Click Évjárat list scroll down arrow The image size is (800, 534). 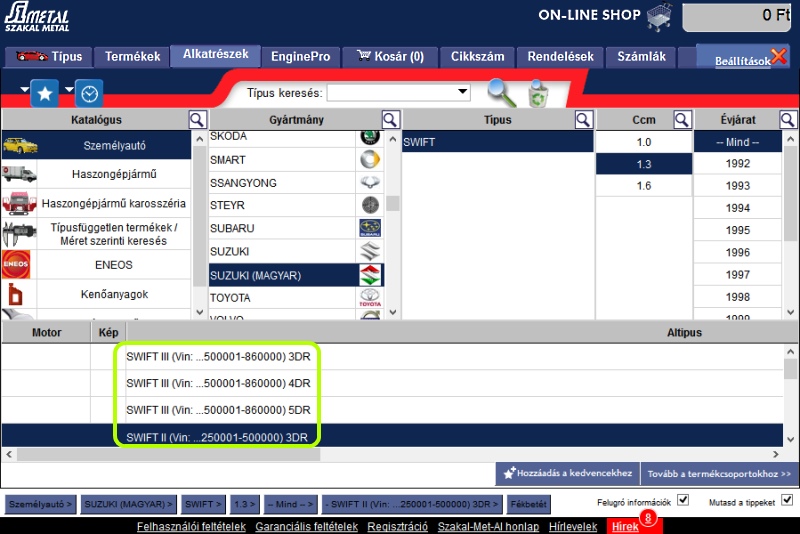790,312
